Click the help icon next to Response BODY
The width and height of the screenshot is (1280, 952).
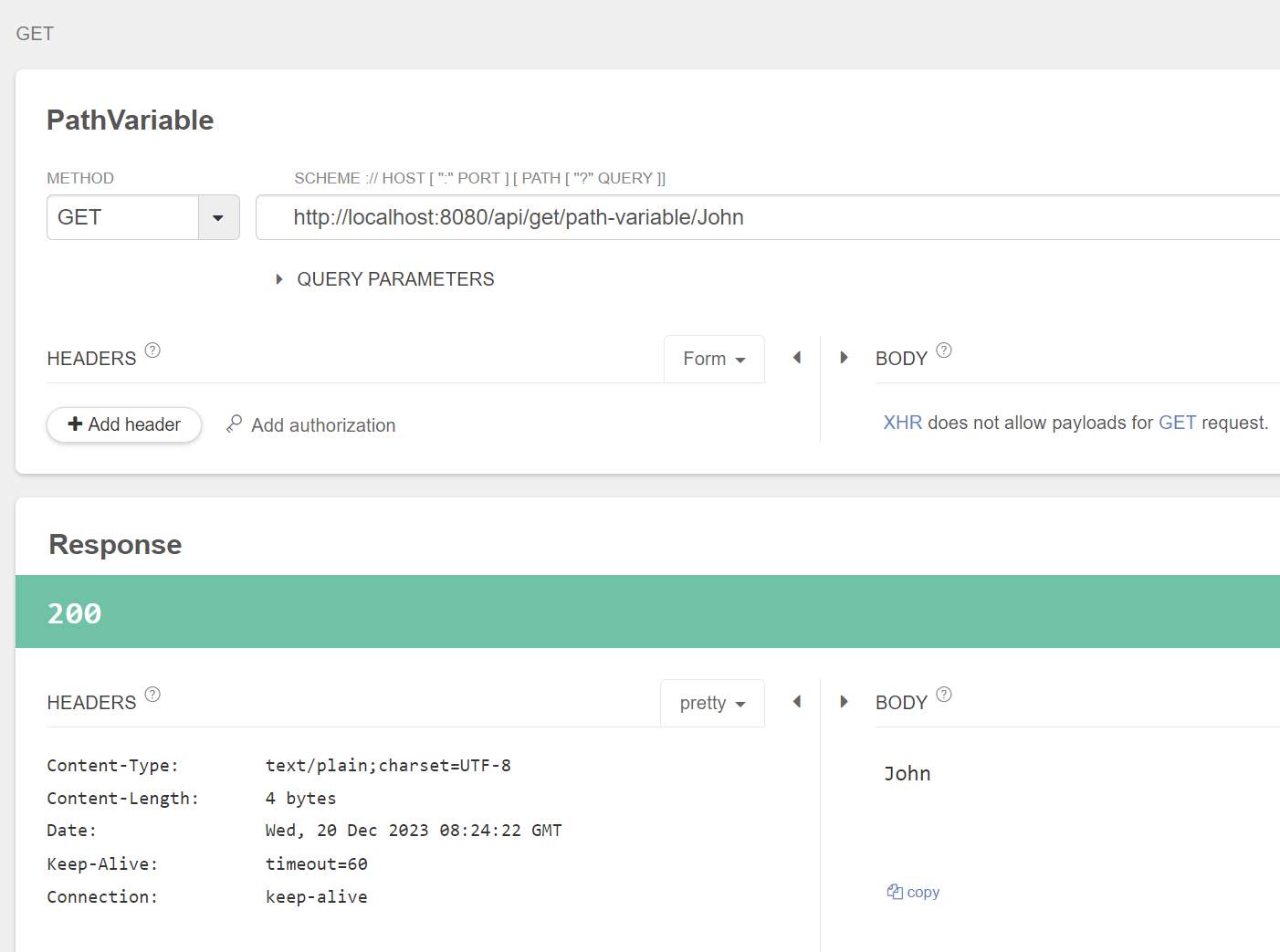(x=944, y=694)
